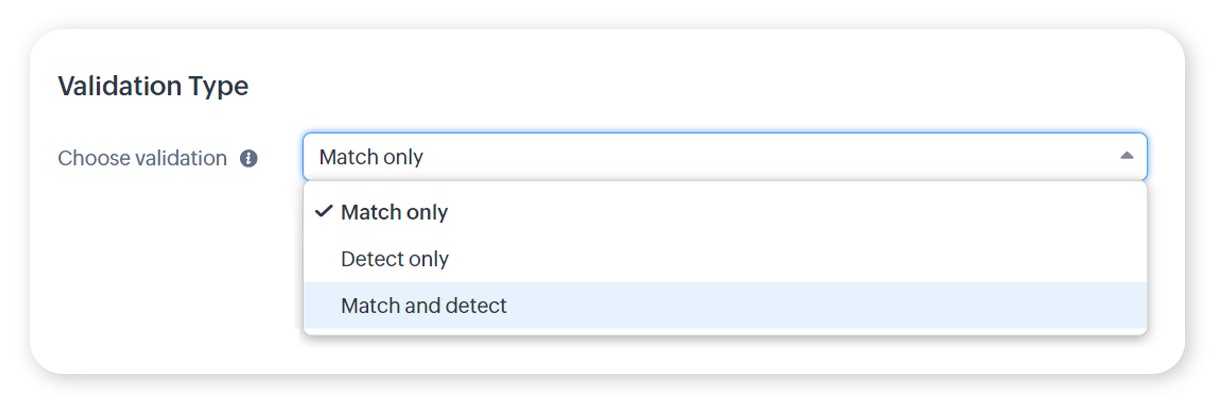Close the dropdown using the up arrow
Viewport: 1210px width, 403px height.
1126,156
